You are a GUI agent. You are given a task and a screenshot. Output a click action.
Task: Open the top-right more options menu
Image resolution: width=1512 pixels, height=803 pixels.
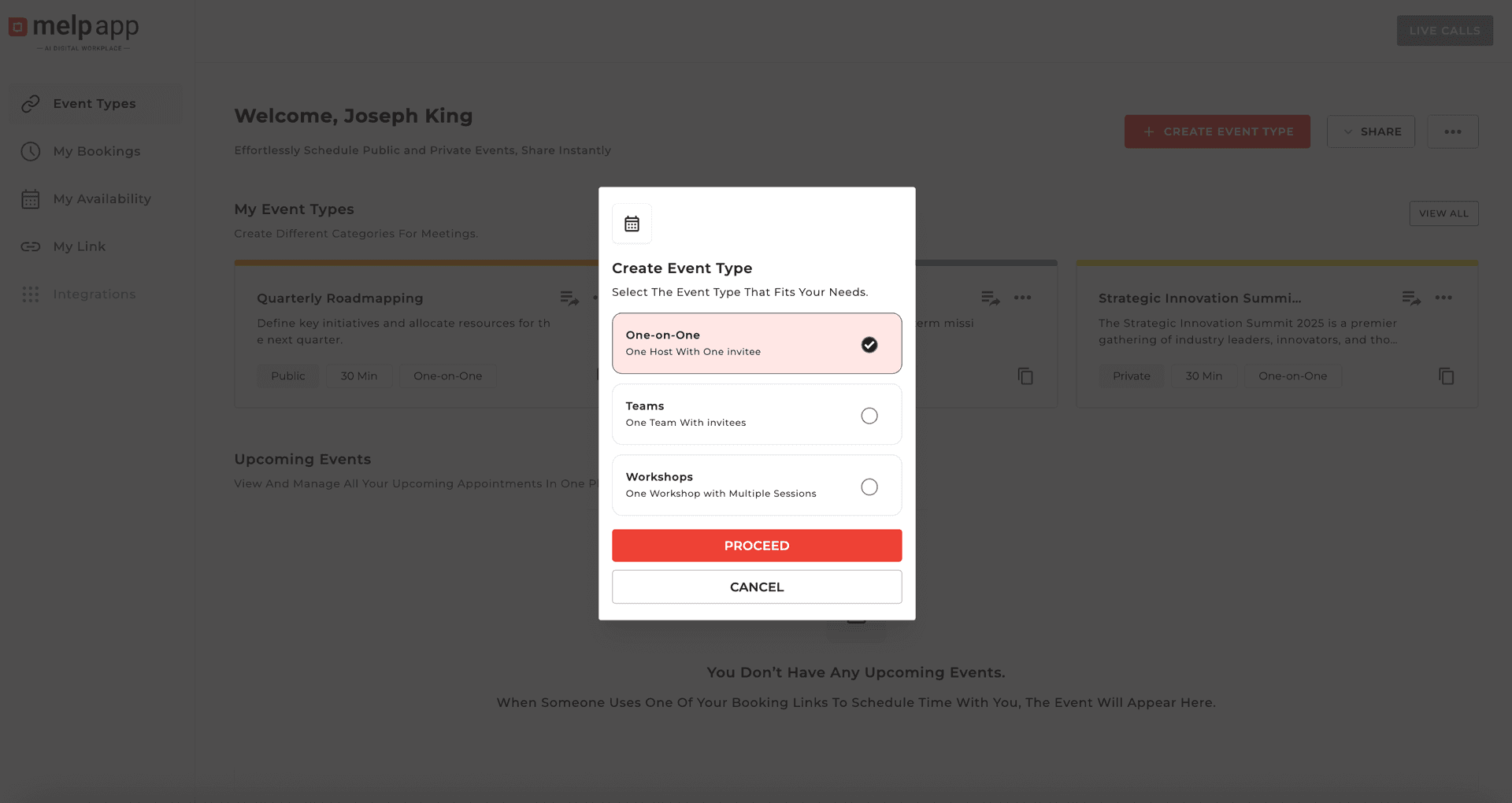[1452, 131]
